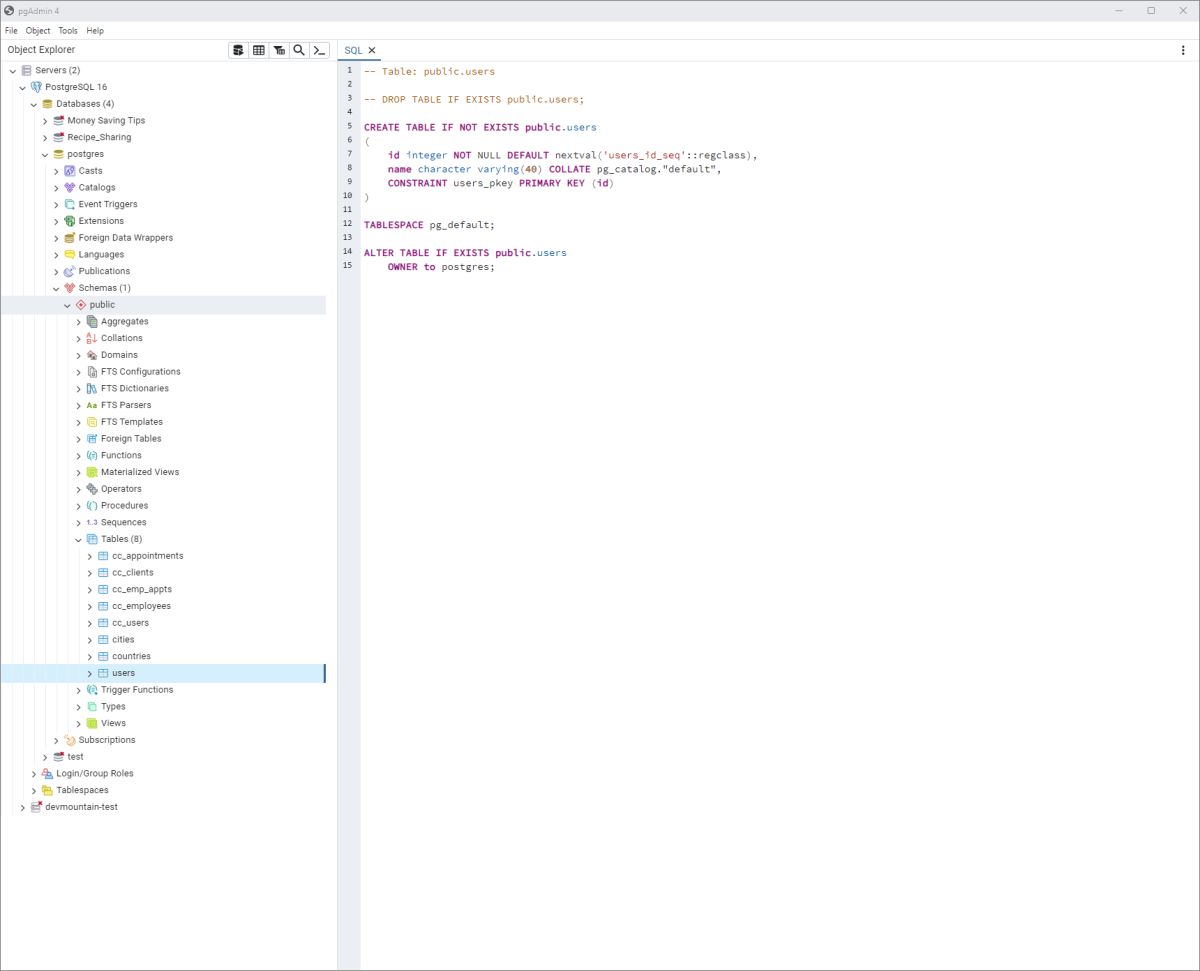The width and height of the screenshot is (1200, 971).
Task: Collapse the PostgreSQL 16 server node
Action: pos(23,87)
